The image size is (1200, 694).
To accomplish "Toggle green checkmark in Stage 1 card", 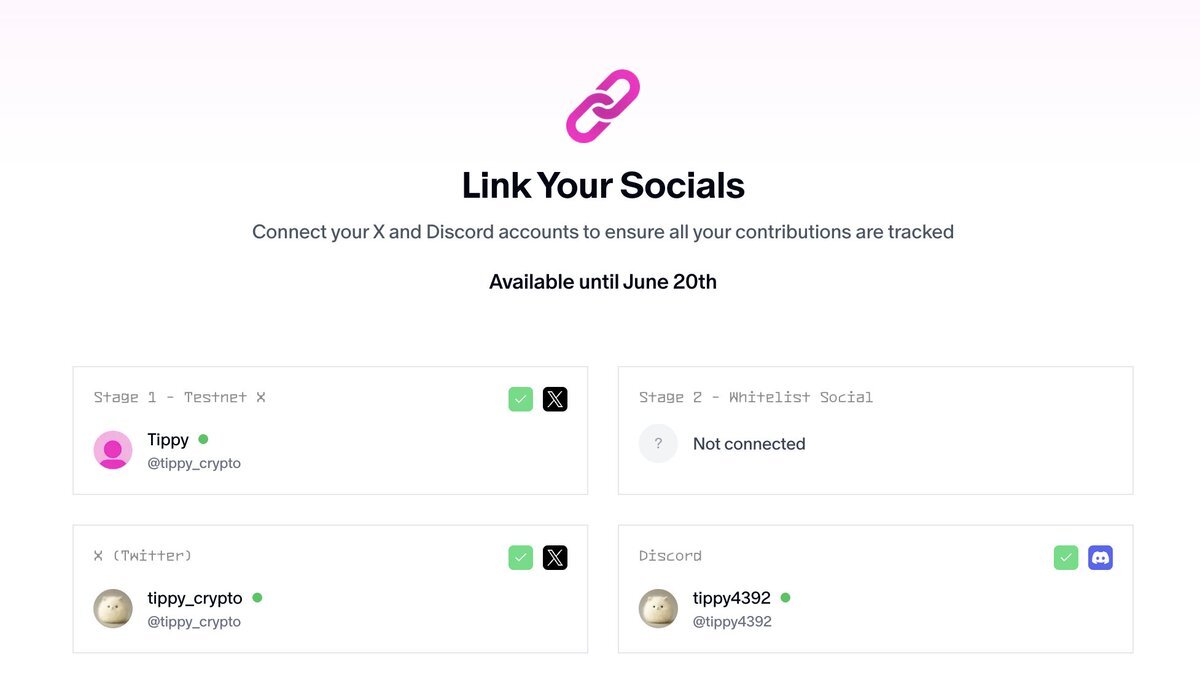I will click(521, 400).
